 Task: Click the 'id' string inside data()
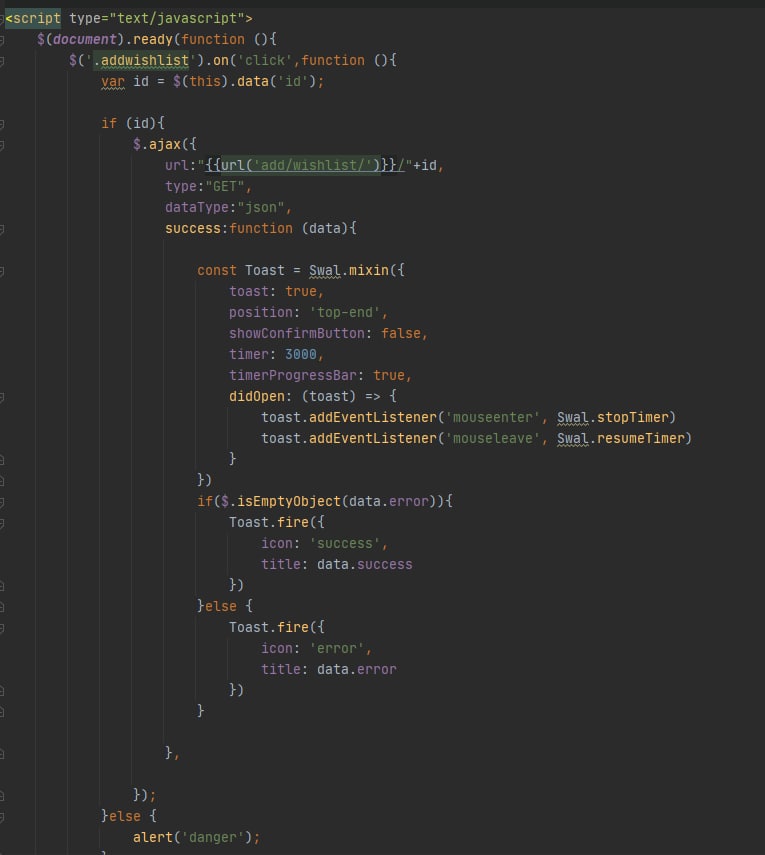(x=293, y=82)
